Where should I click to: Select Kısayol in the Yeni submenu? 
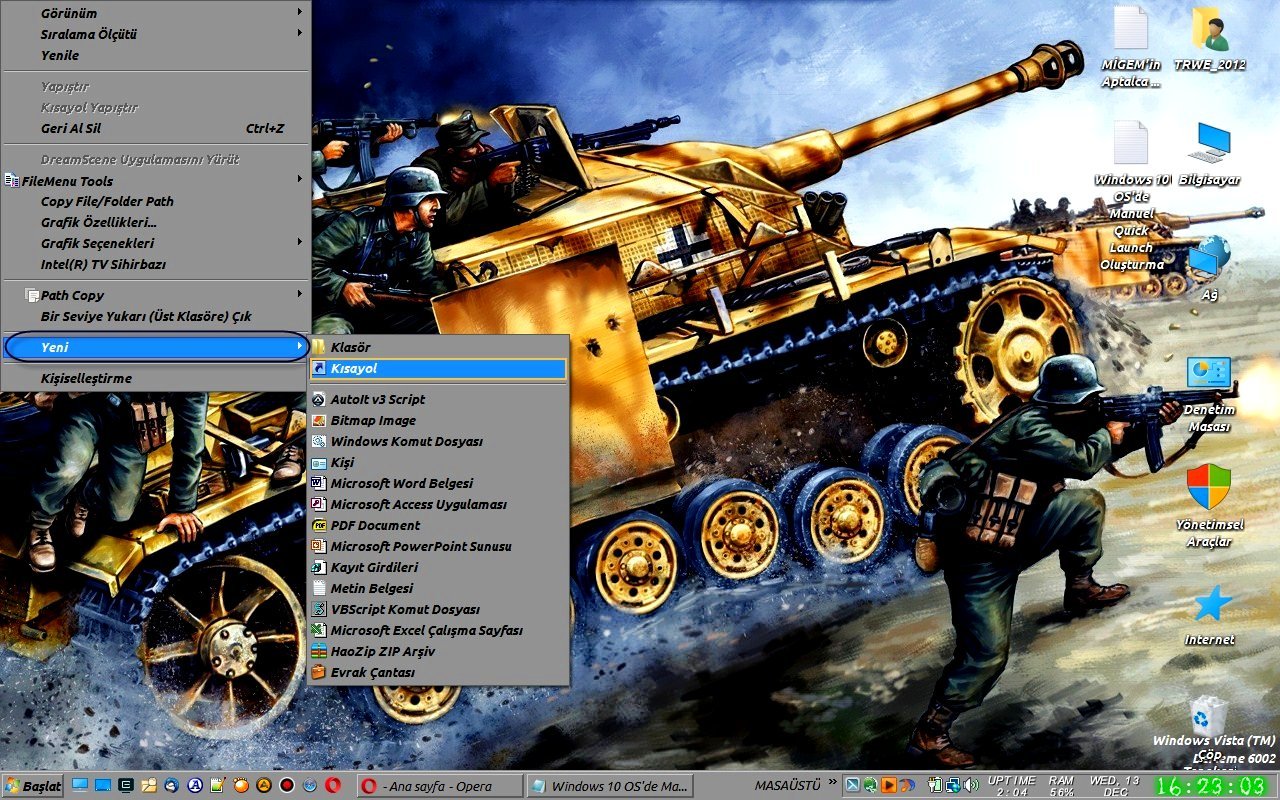439,368
